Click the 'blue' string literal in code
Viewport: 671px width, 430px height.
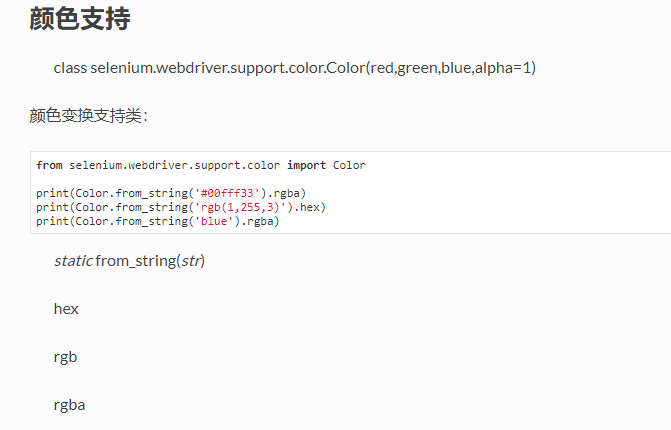click(x=214, y=222)
